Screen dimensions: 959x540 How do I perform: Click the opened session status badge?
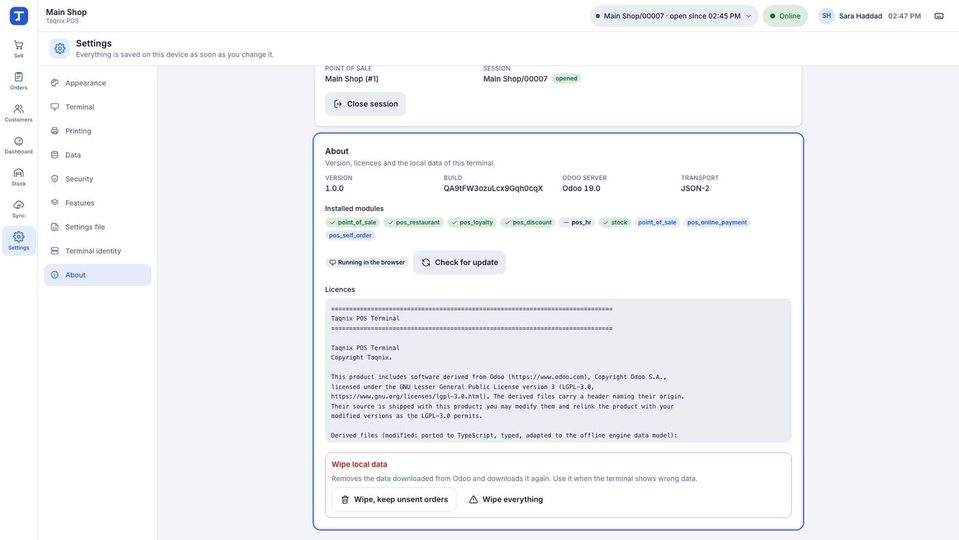click(x=566, y=78)
